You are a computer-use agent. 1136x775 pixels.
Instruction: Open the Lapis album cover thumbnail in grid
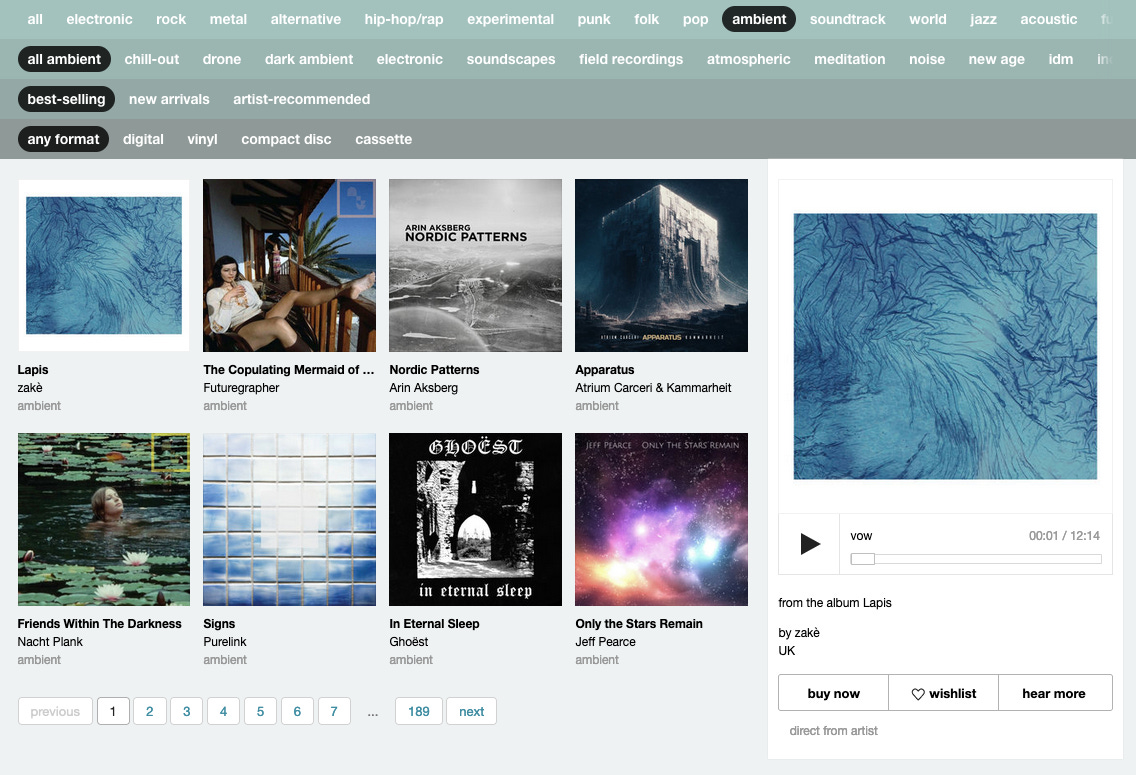[x=104, y=265]
